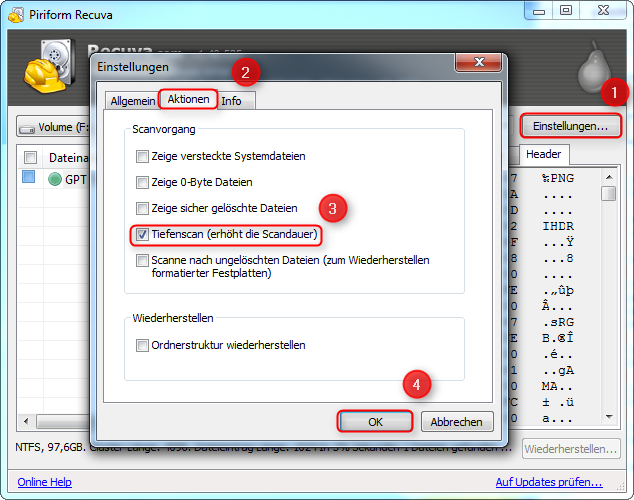Click header pane scroll down arrow
Image resolution: width=634 pixels, height=500 pixels.
point(609,416)
